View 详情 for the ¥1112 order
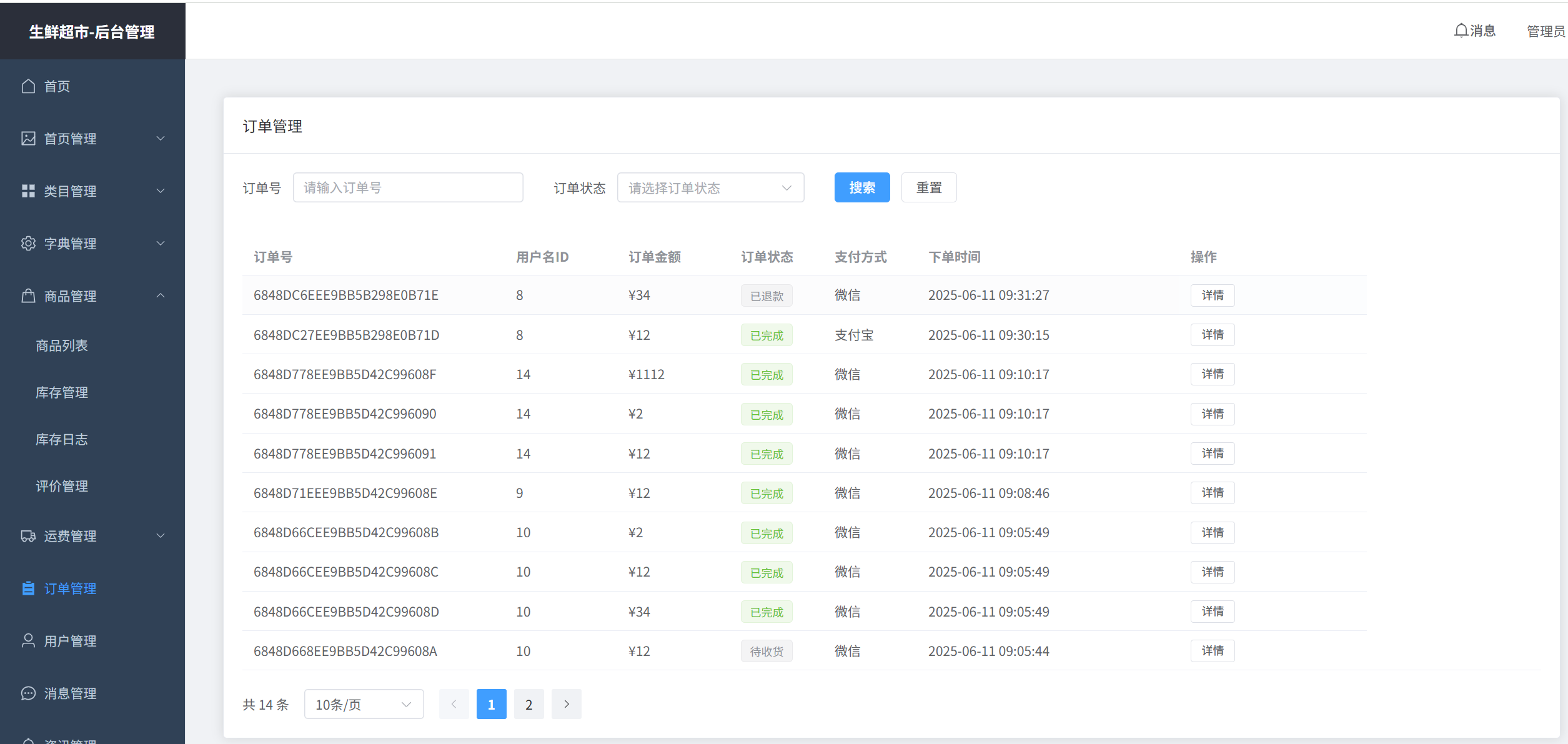 (x=1212, y=374)
